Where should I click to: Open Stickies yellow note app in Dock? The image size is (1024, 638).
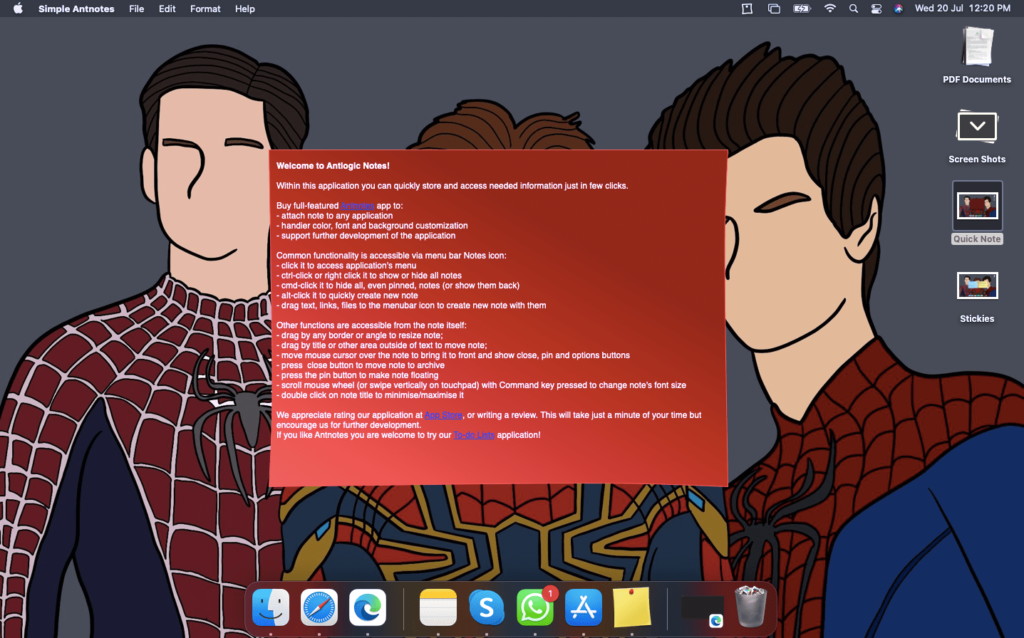point(631,607)
